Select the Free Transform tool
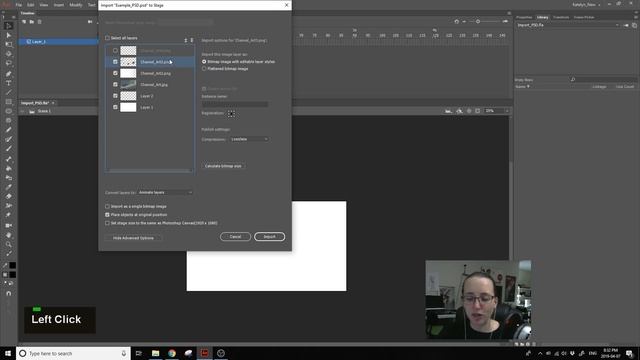 click(9, 45)
